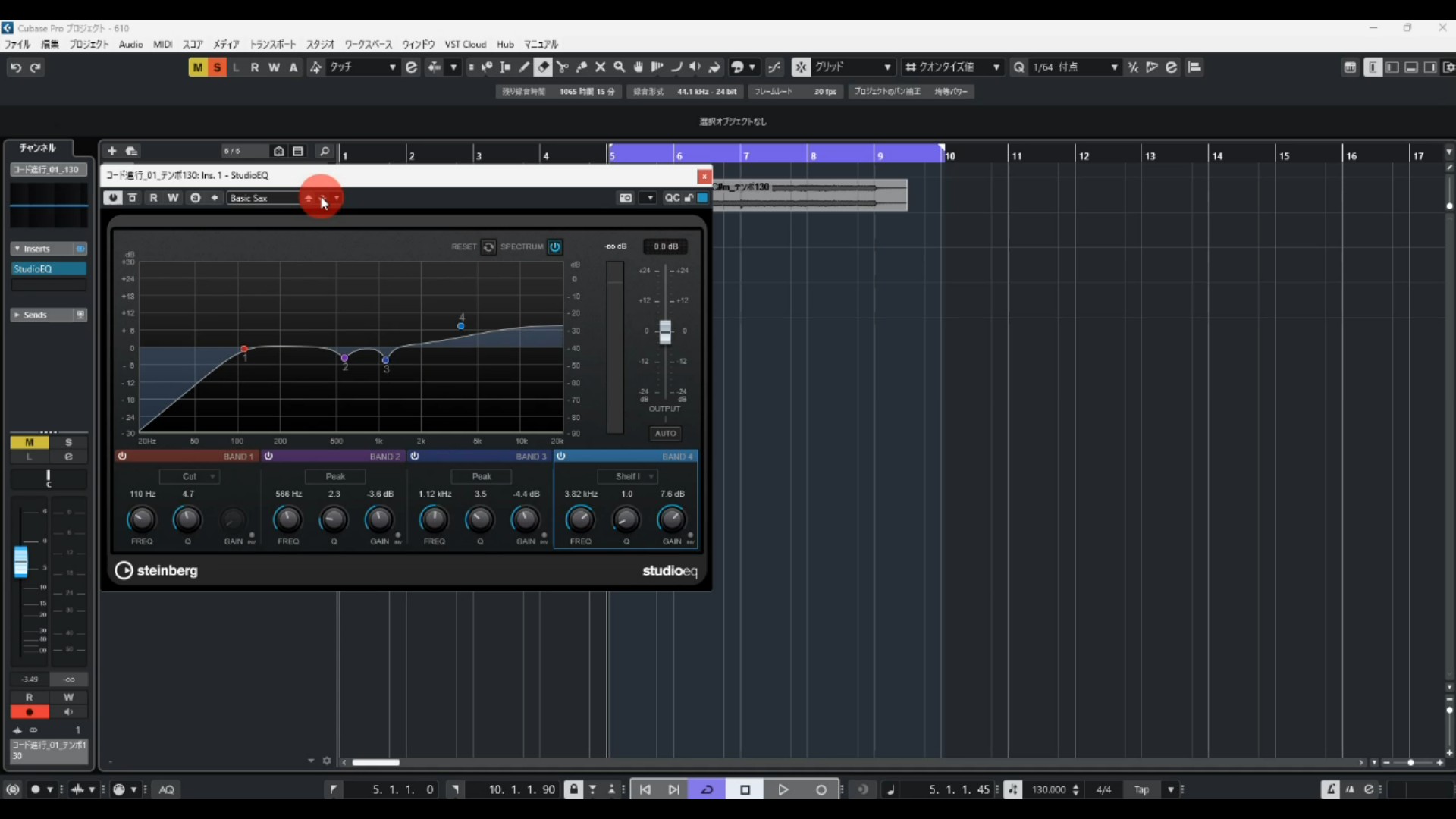Open the VST Cloud menu
Screen dimensions: 1456x819
click(x=465, y=44)
